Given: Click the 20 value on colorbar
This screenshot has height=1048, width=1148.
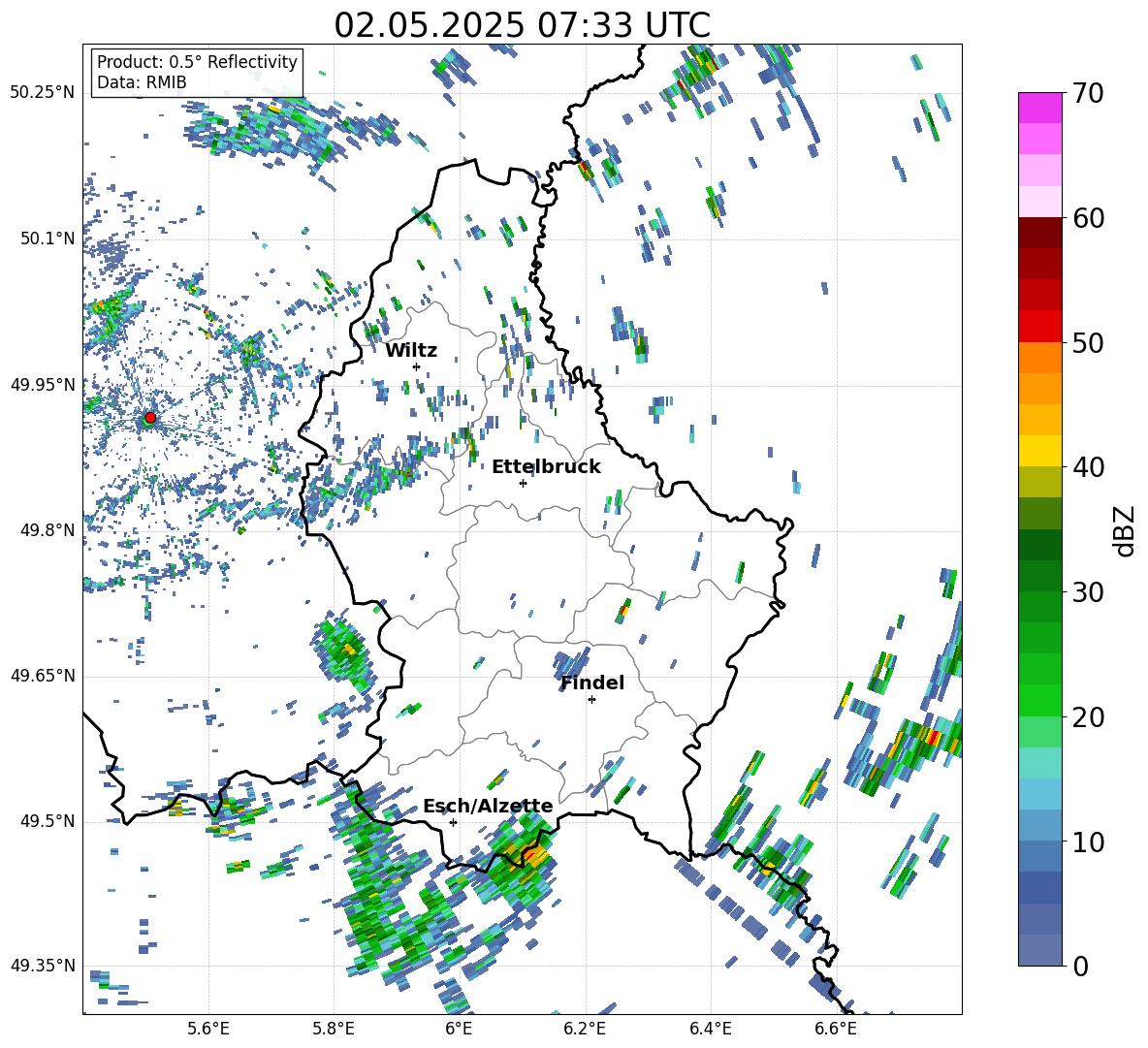Looking at the screenshot, I should (1087, 716).
